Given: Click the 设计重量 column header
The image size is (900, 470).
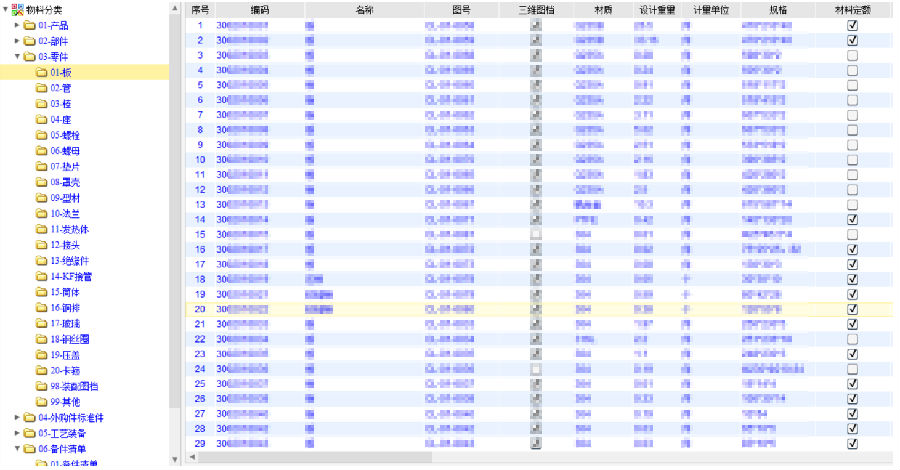Looking at the screenshot, I should point(656,9).
